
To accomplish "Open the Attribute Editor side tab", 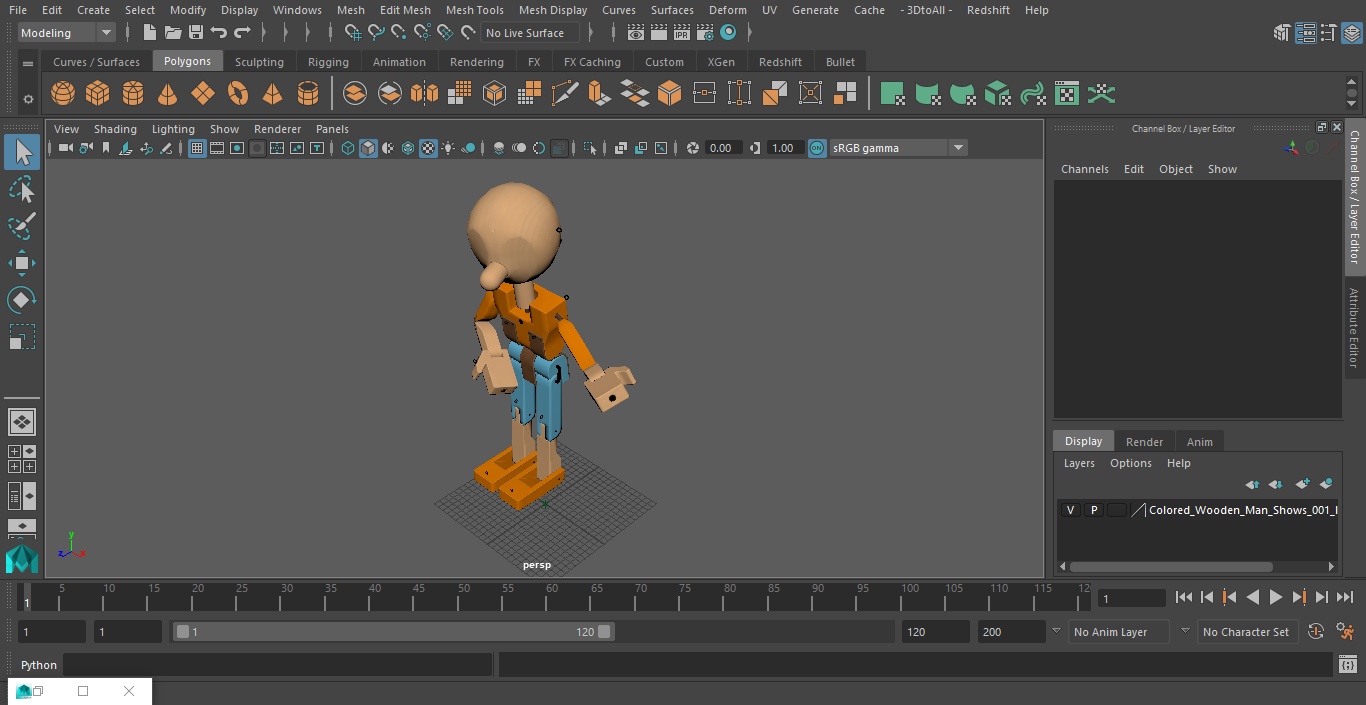I will [x=1354, y=328].
